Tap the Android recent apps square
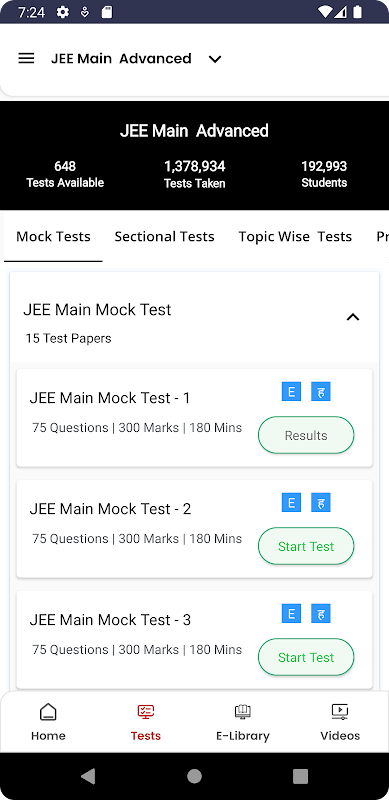Viewport: 389px width, 800px height. pyautogui.click(x=300, y=776)
